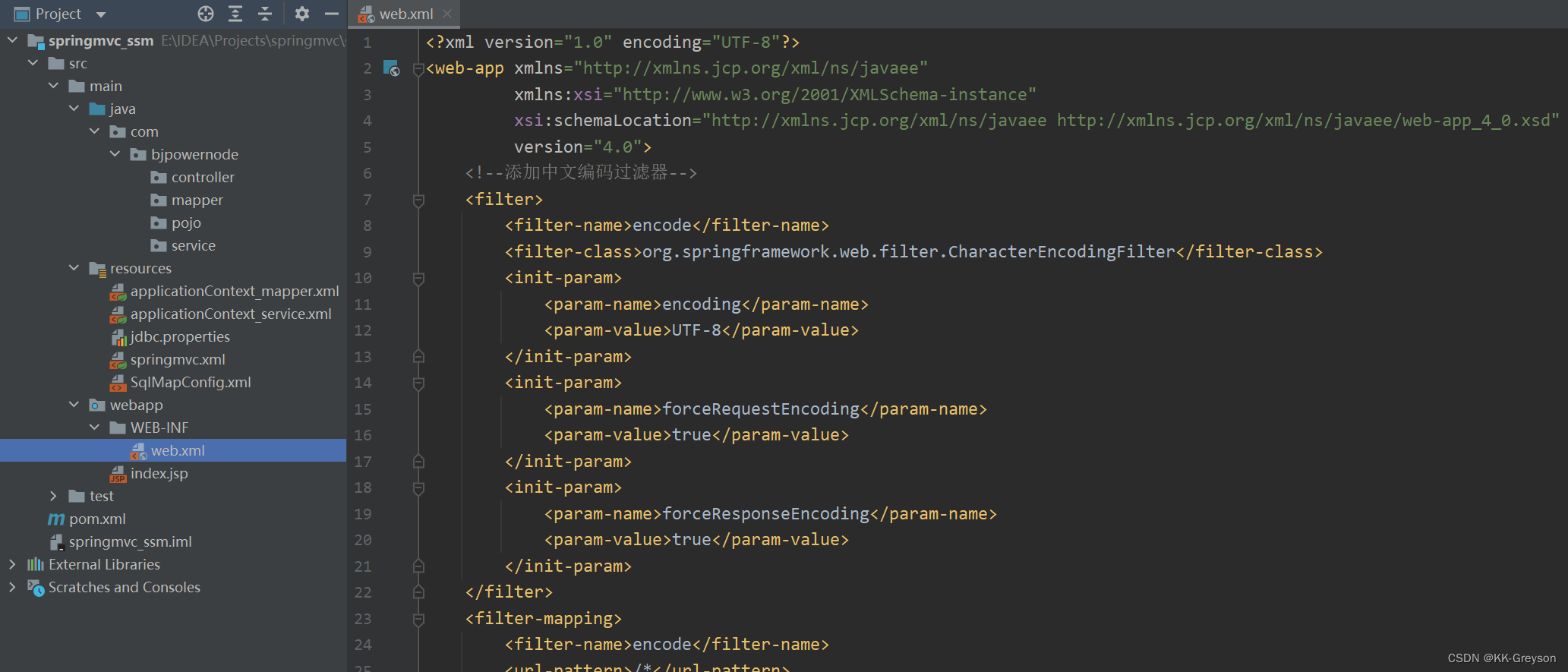Collapse the resources folder arrow
Image resolution: width=1568 pixels, height=672 pixels.
point(74,268)
